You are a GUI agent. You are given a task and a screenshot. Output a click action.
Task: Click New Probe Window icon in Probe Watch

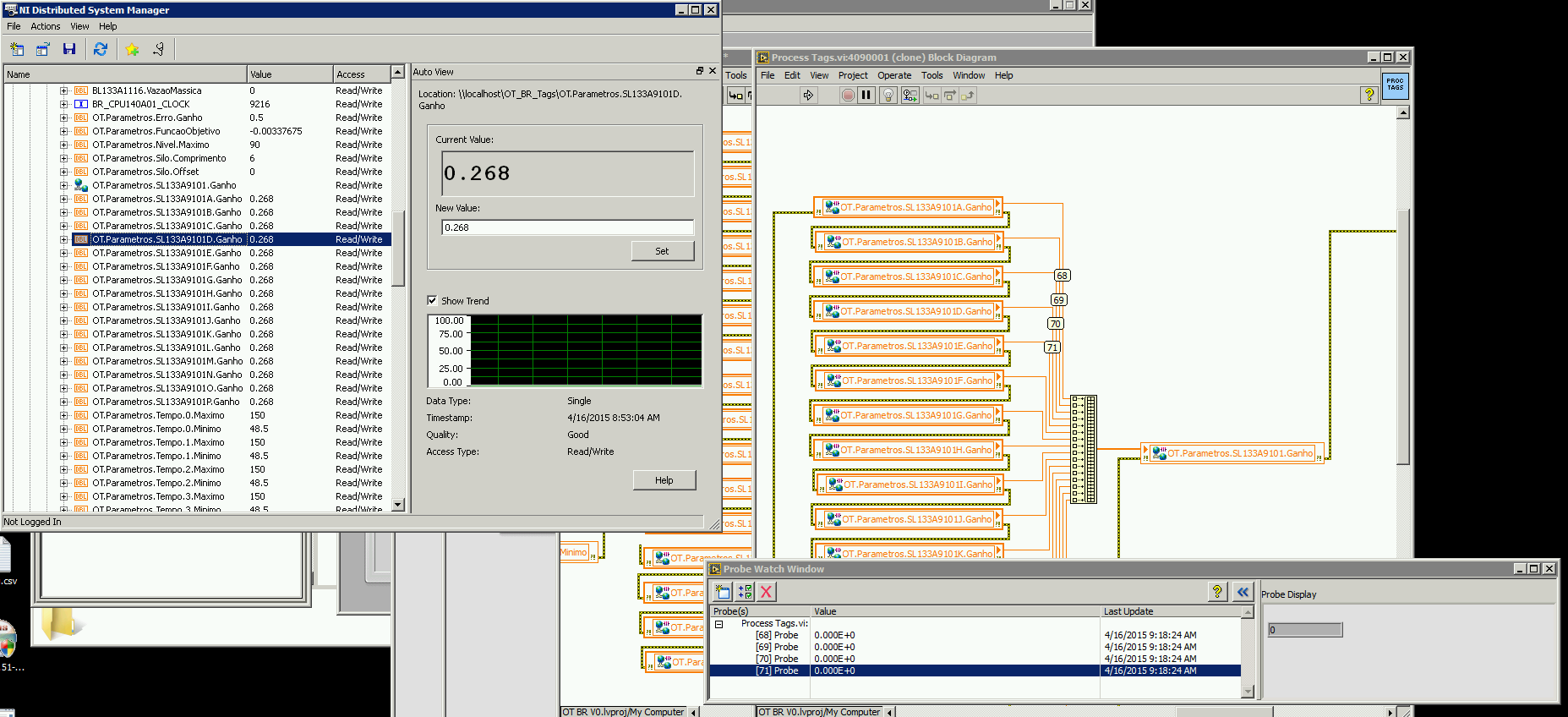tap(723, 592)
